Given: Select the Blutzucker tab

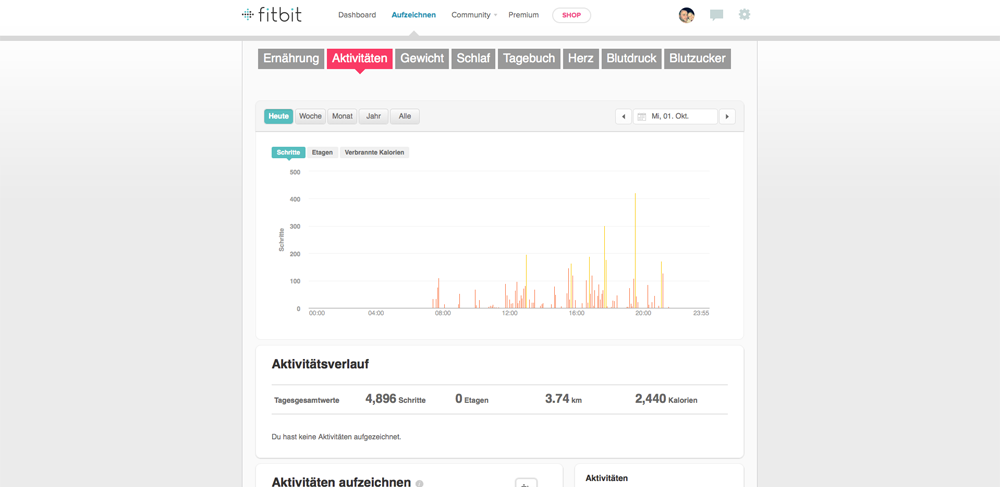Looking at the screenshot, I should click(697, 59).
